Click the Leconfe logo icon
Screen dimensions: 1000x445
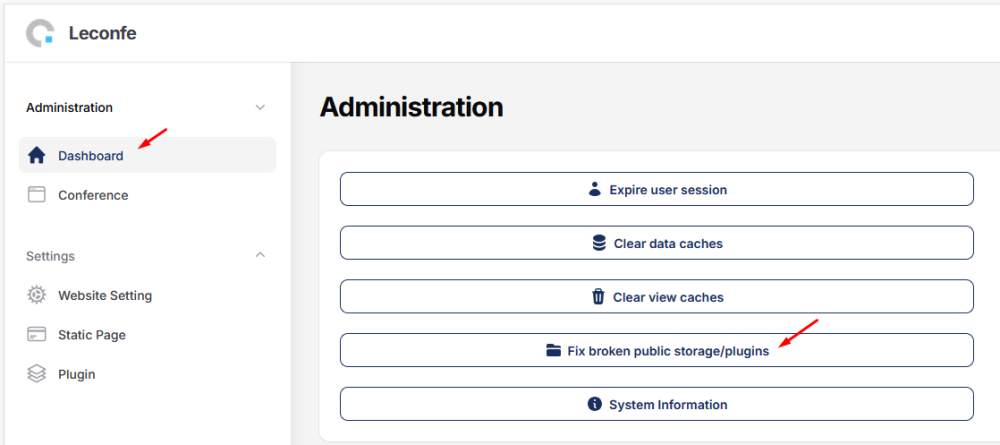tap(40, 33)
